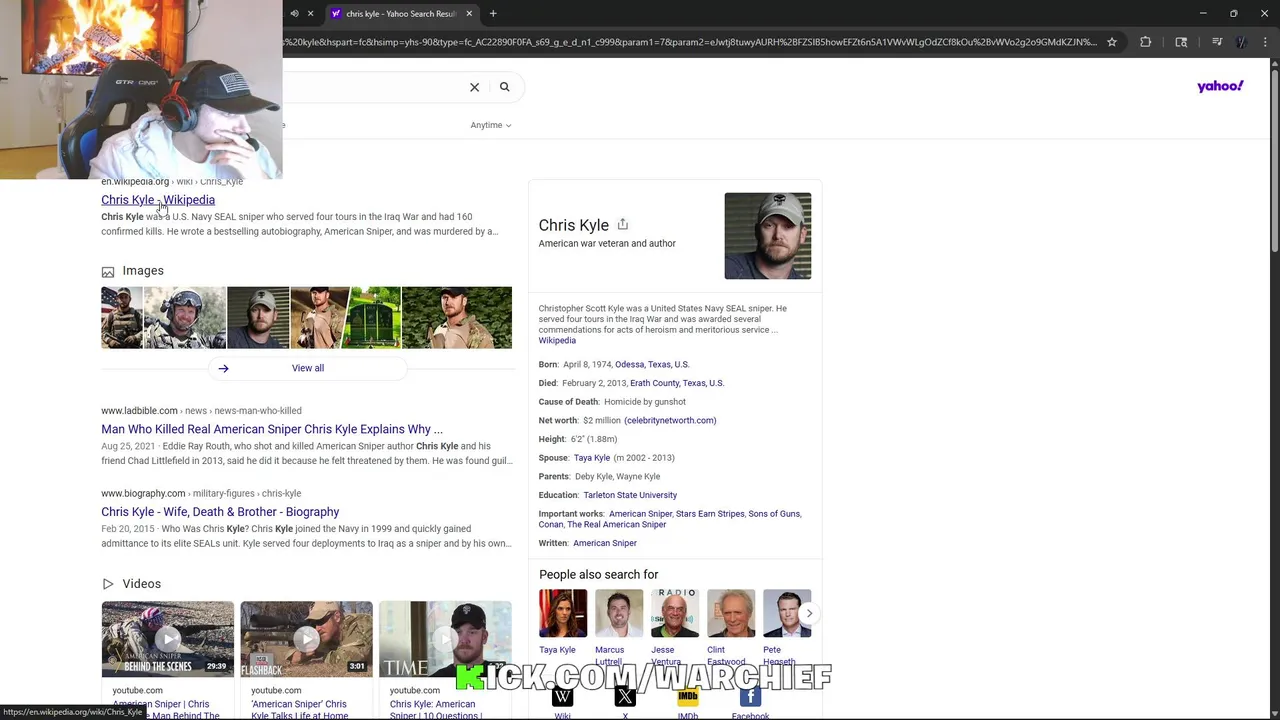Play the Behind The Scenes 29:39 video

(167, 639)
